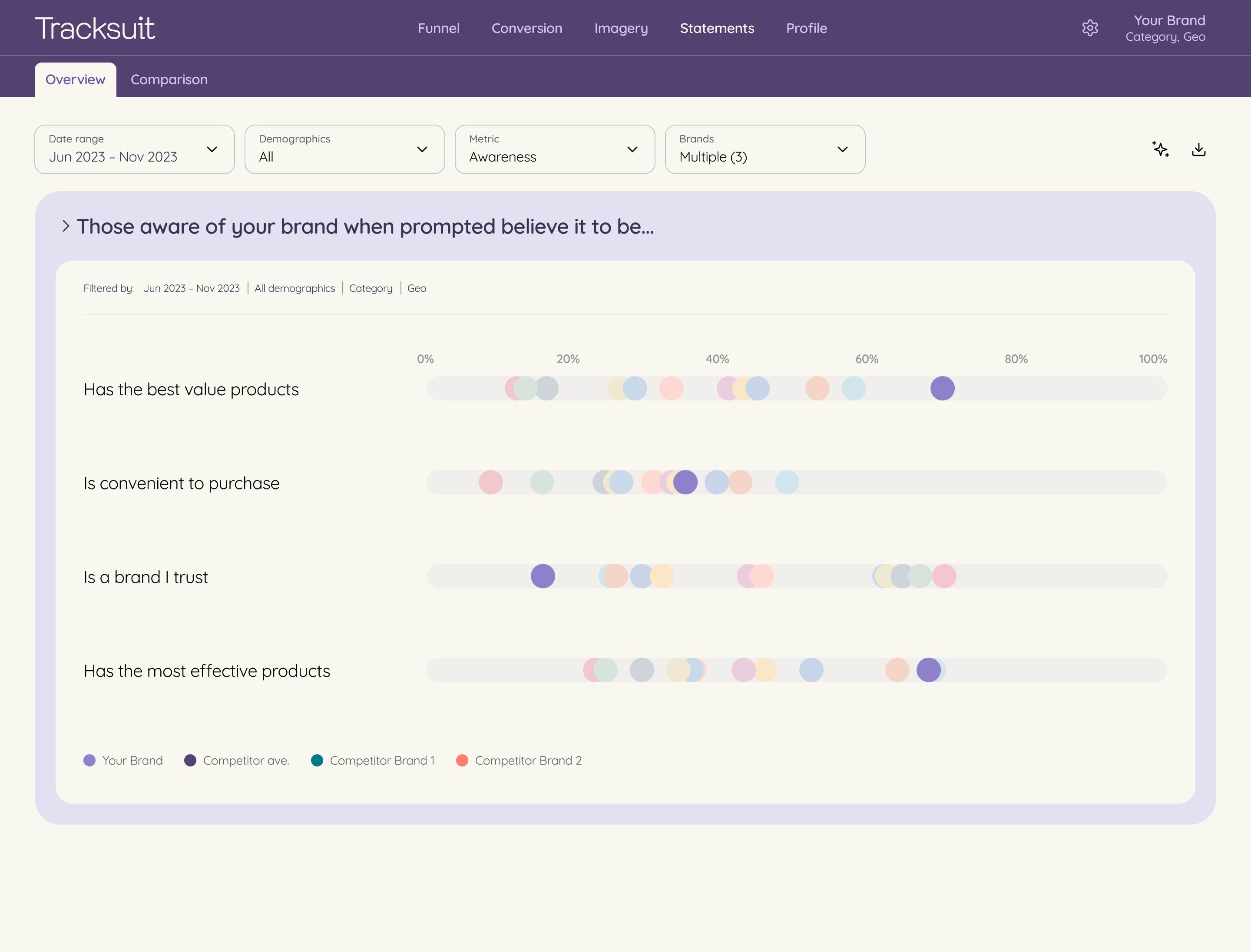This screenshot has width=1251, height=952.
Task: Go to the Conversion page
Action: 526,28
